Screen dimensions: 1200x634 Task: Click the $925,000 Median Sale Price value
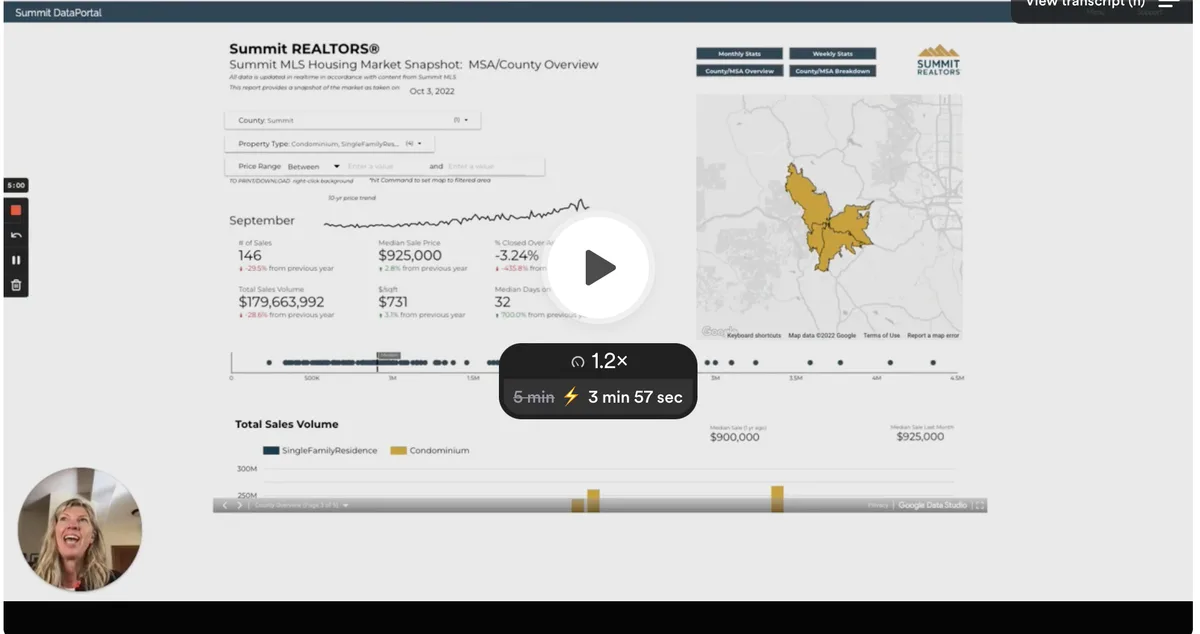(410, 256)
